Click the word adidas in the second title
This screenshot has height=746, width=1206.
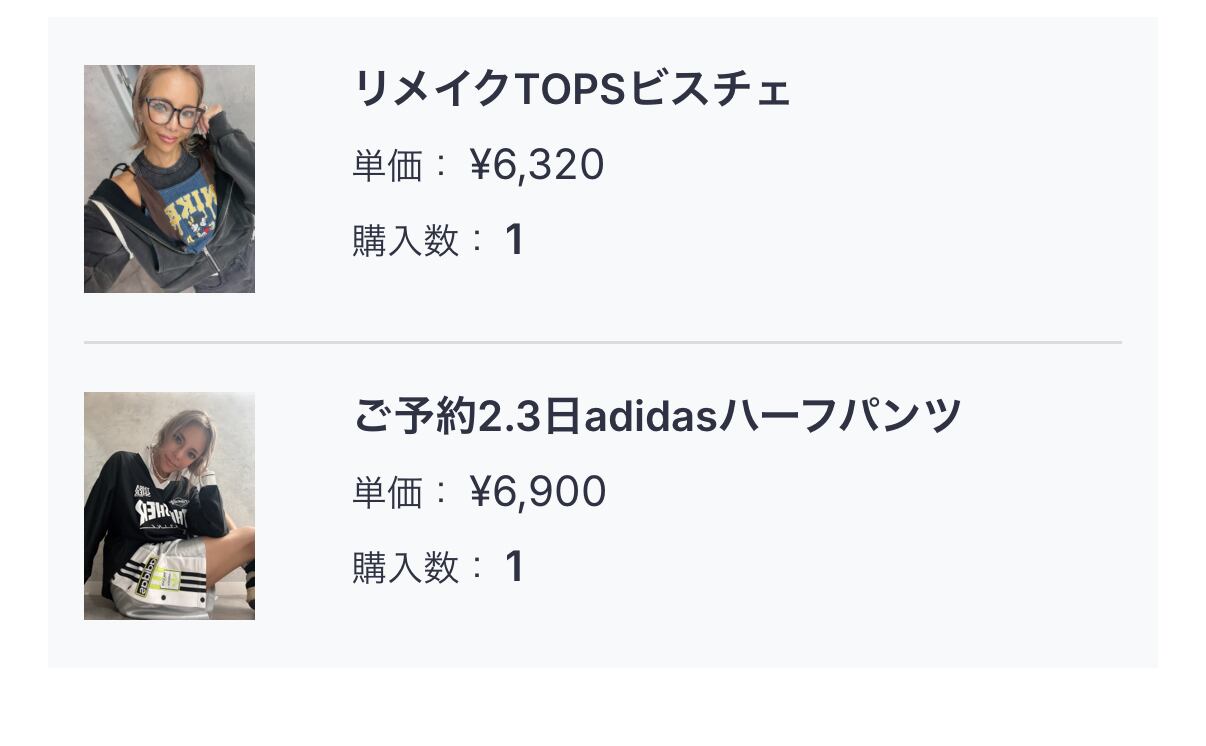(651, 416)
